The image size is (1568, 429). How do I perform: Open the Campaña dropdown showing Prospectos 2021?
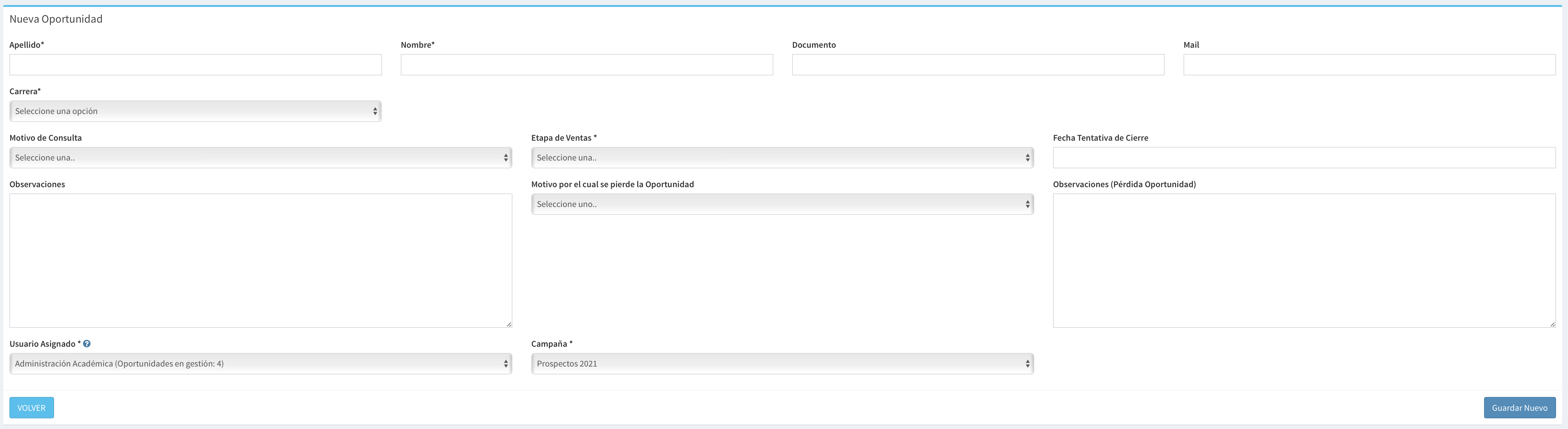[781, 364]
